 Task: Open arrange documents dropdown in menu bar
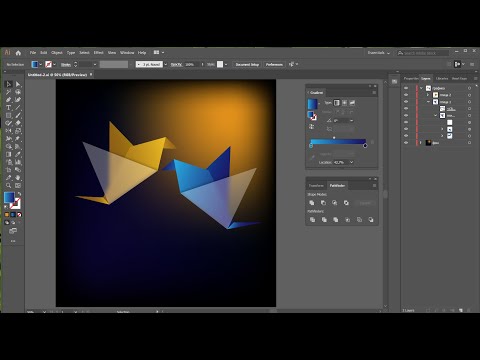coord(159,52)
